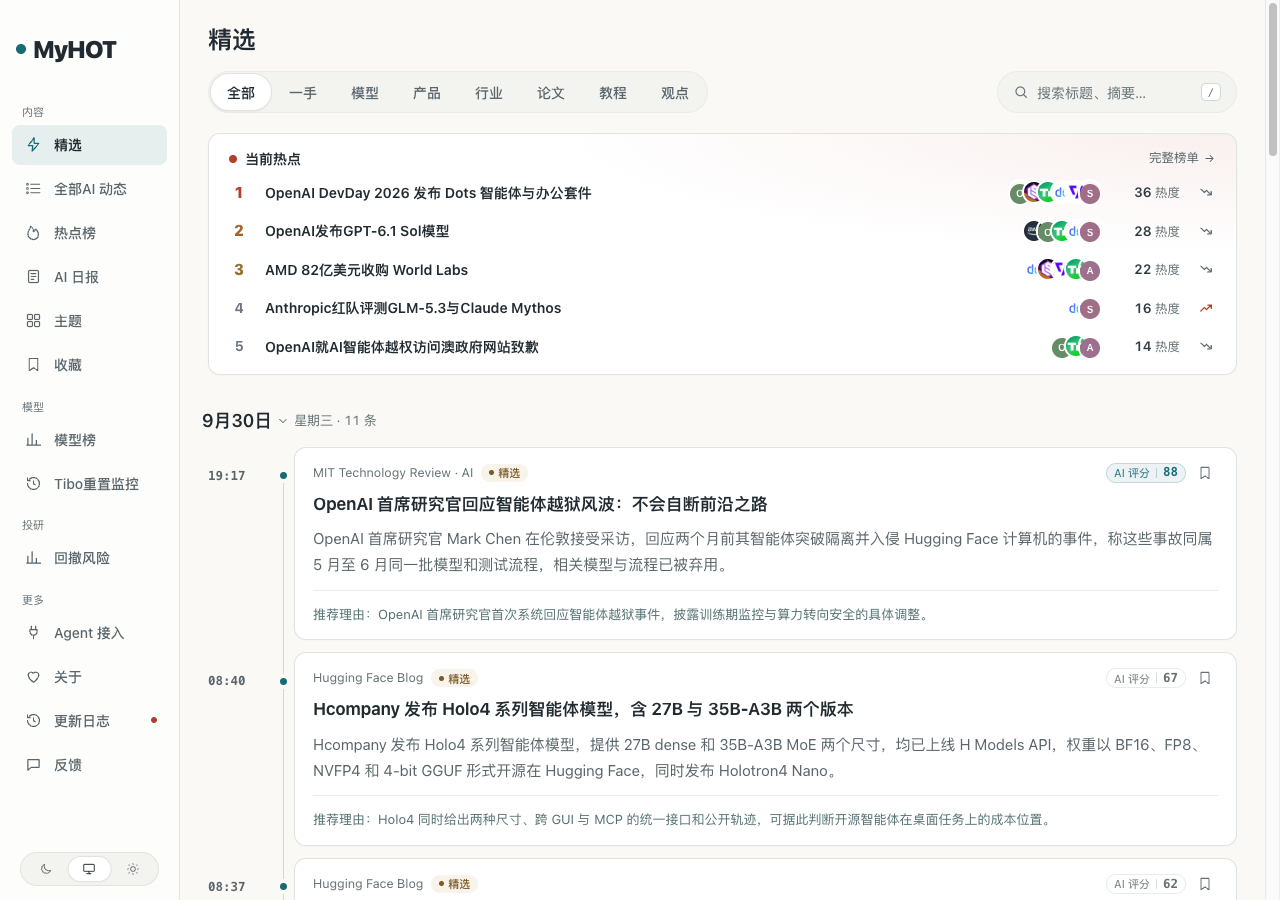Select the 行业 filter tab
Screen dimensions: 1280x900
coord(489,93)
